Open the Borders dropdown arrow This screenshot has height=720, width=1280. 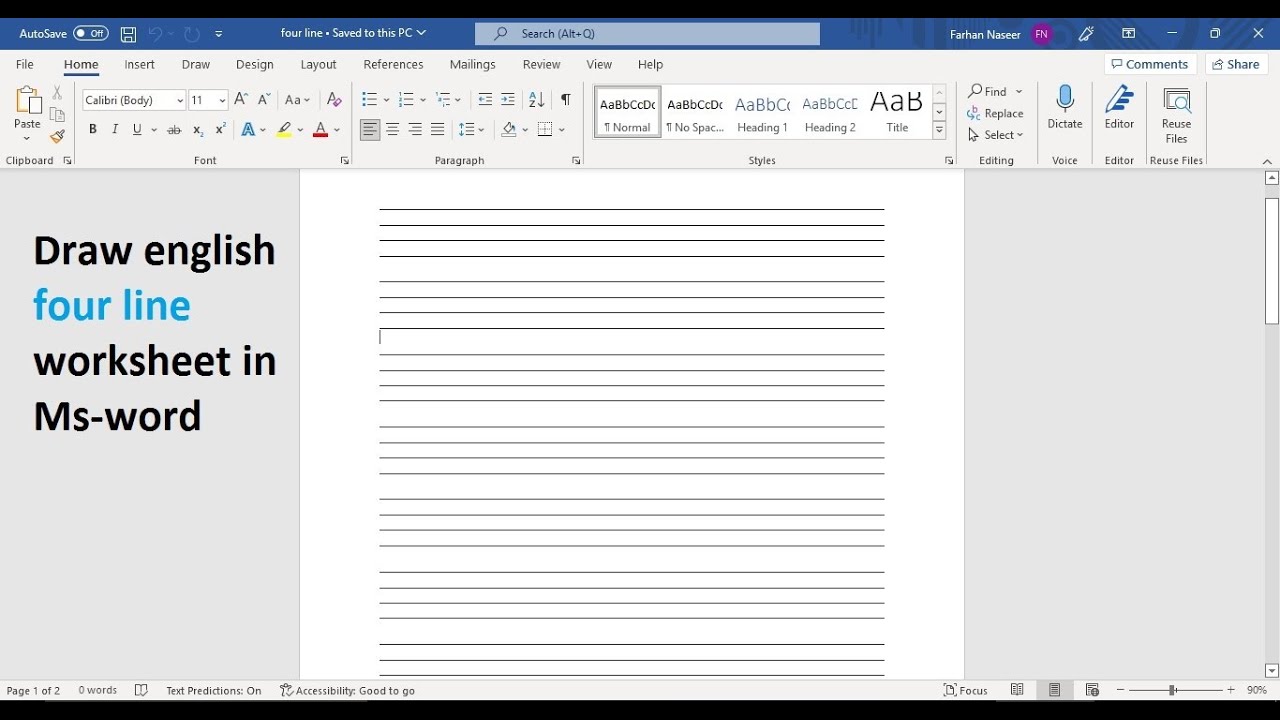562,130
